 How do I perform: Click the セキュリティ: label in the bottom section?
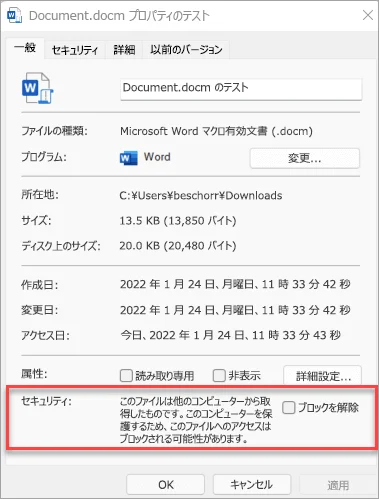coord(46,401)
